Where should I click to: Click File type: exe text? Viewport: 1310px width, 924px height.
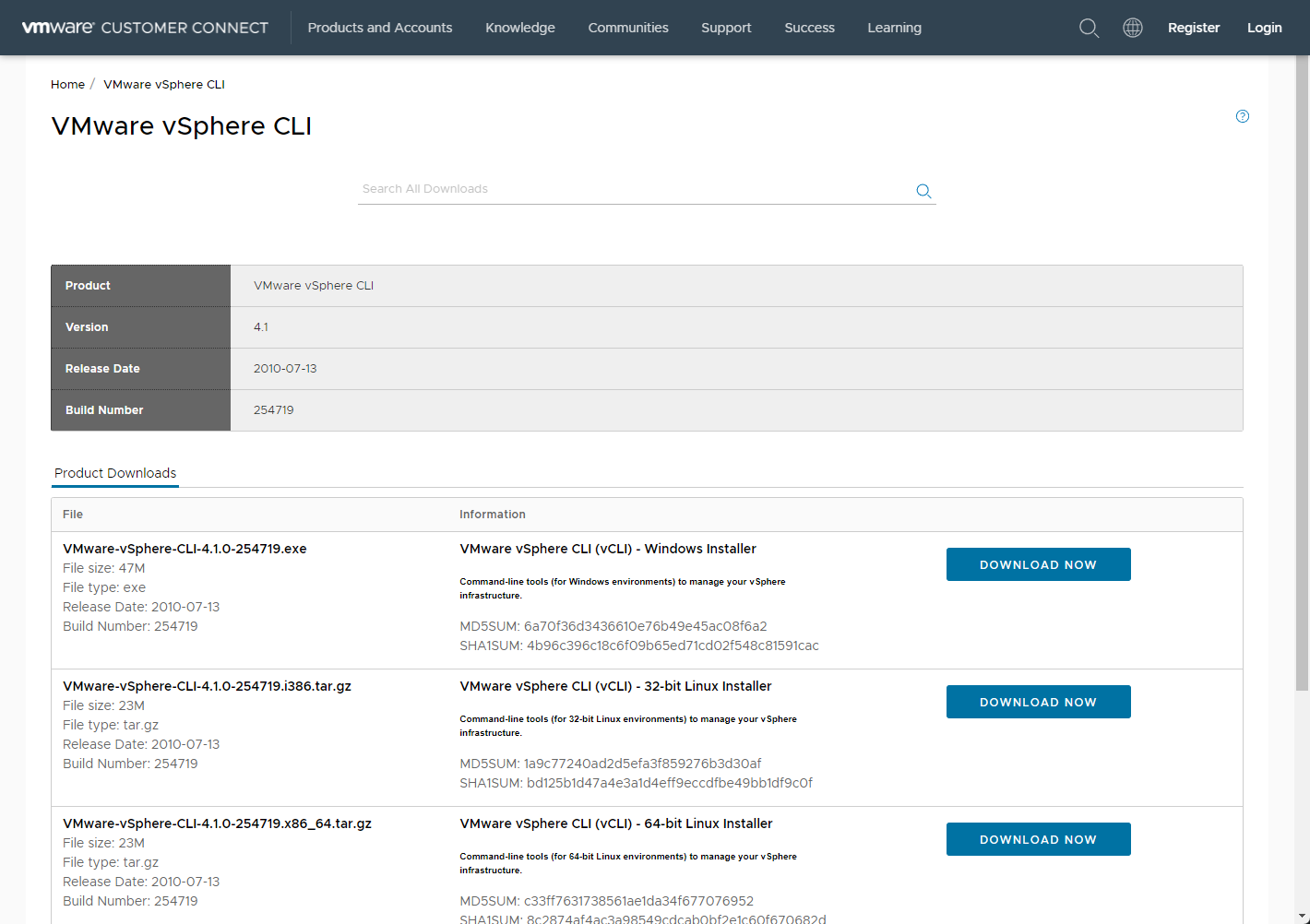tap(104, 587)
